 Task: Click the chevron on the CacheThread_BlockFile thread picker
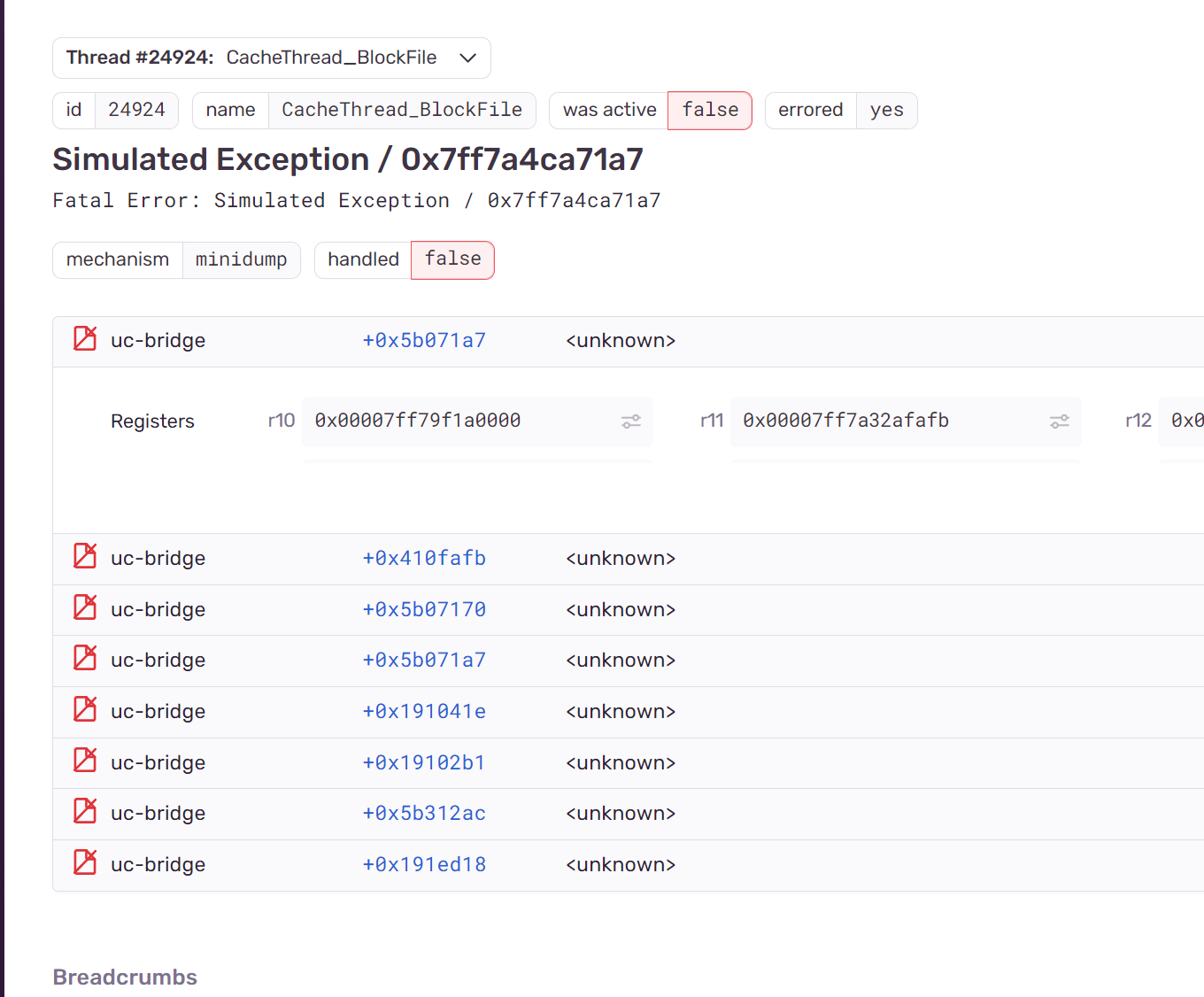pos(467,58)
